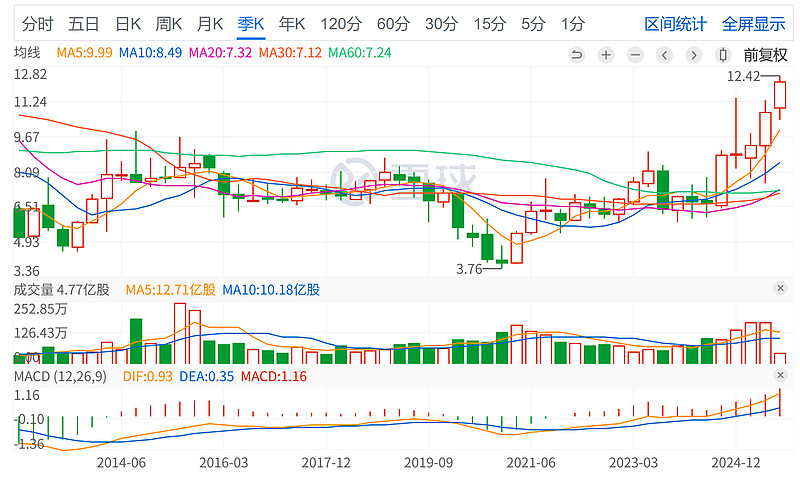Click the 全屏显示 fullscreen link
Image resolution: width=800 pixels, height=478 pixels.
click(754, 24)
